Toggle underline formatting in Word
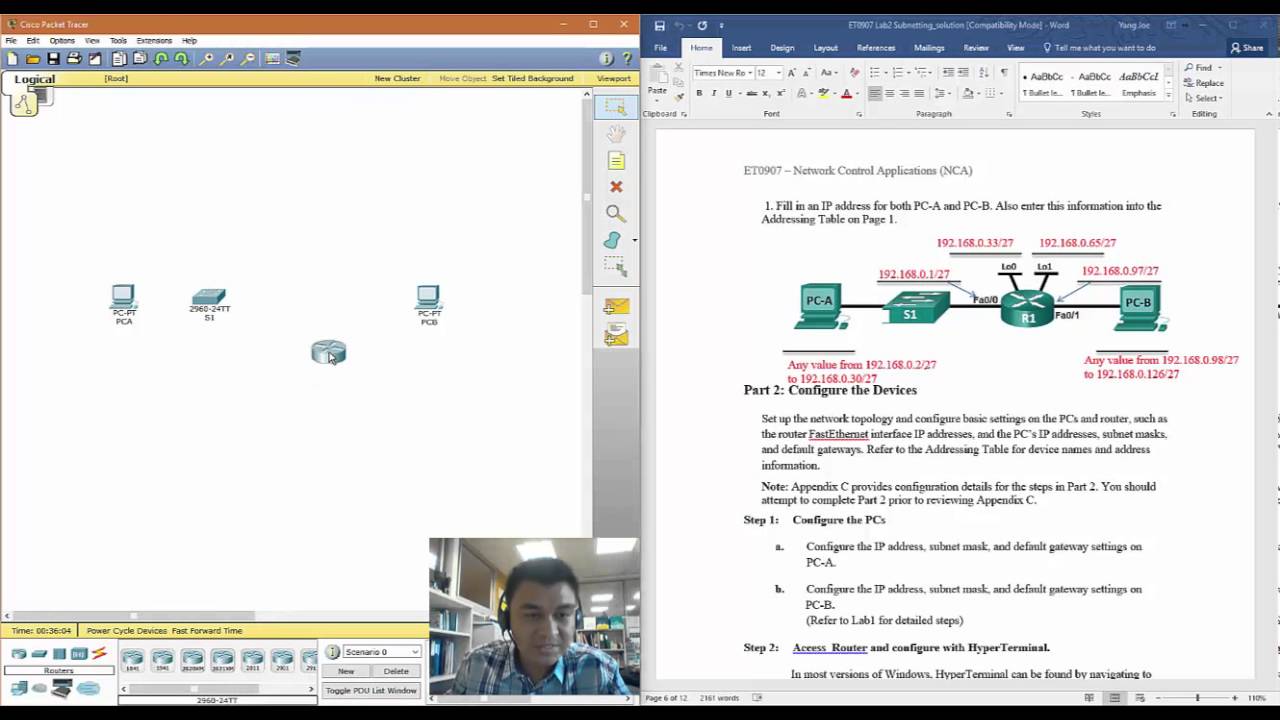 coord(728,93)
